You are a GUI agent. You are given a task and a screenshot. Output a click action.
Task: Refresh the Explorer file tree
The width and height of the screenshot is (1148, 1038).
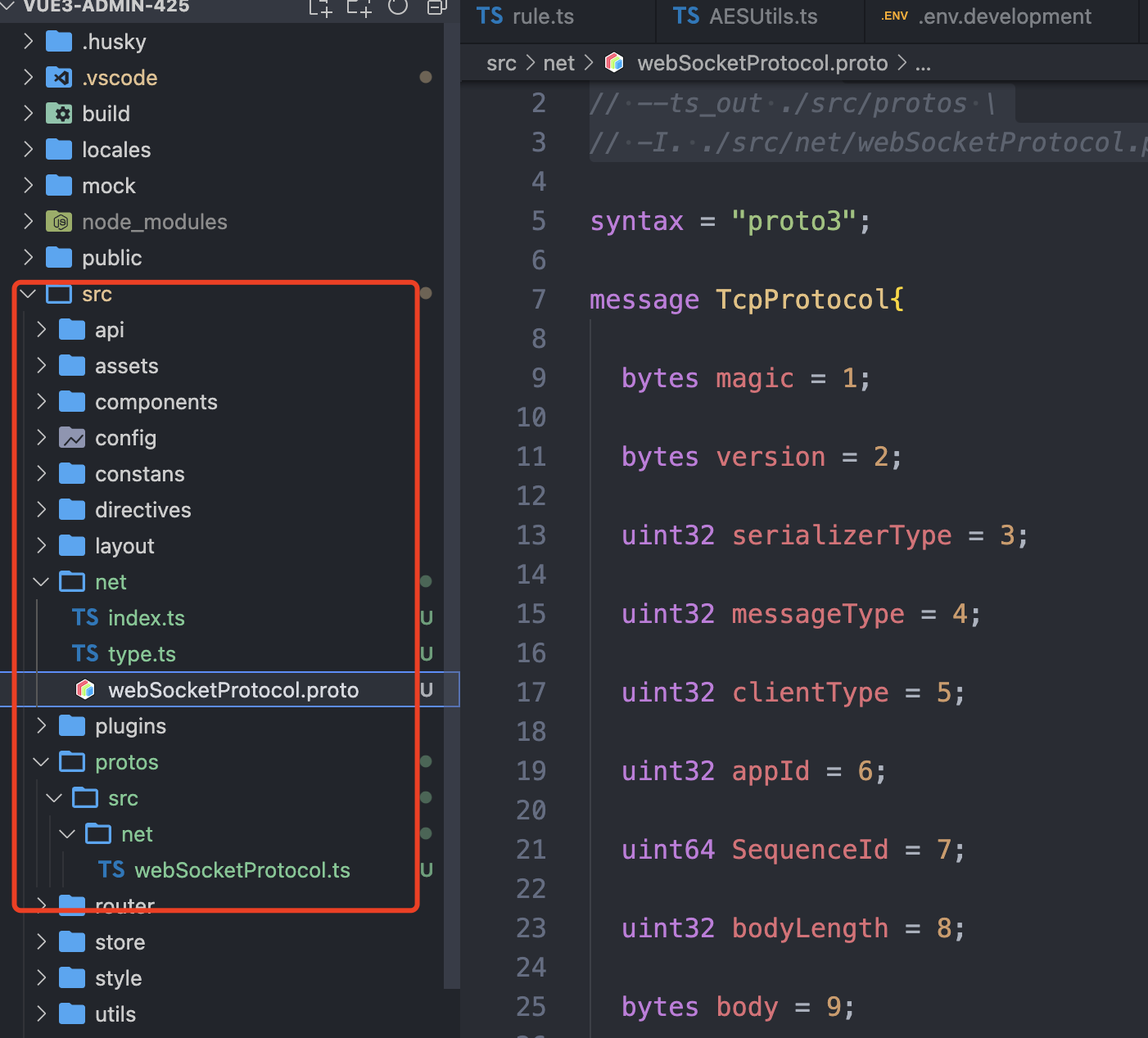tap(398, 7)
